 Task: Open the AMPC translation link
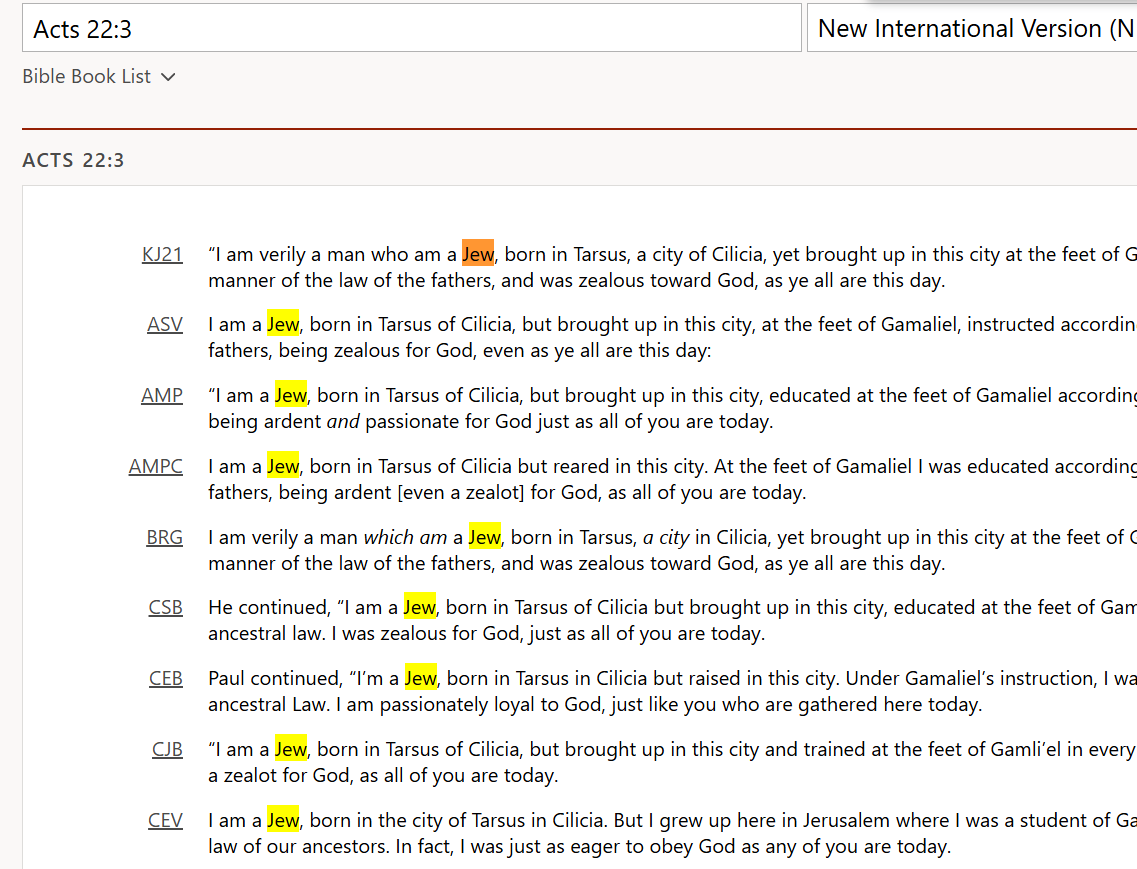click(156, 466)
